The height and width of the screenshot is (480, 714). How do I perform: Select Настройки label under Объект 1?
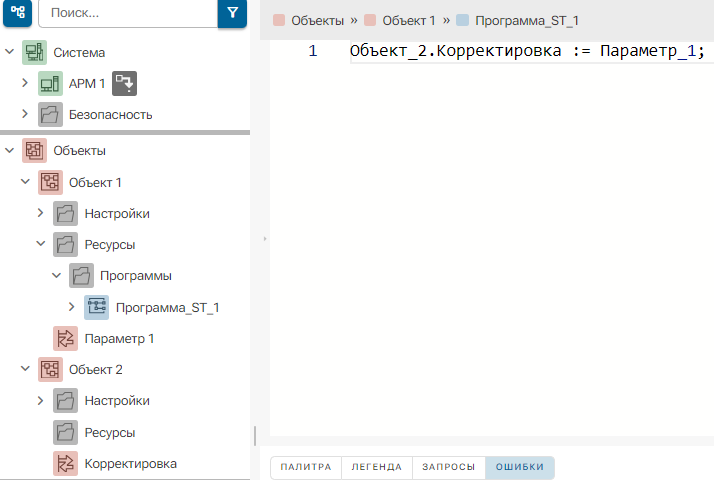pos(117,214)
